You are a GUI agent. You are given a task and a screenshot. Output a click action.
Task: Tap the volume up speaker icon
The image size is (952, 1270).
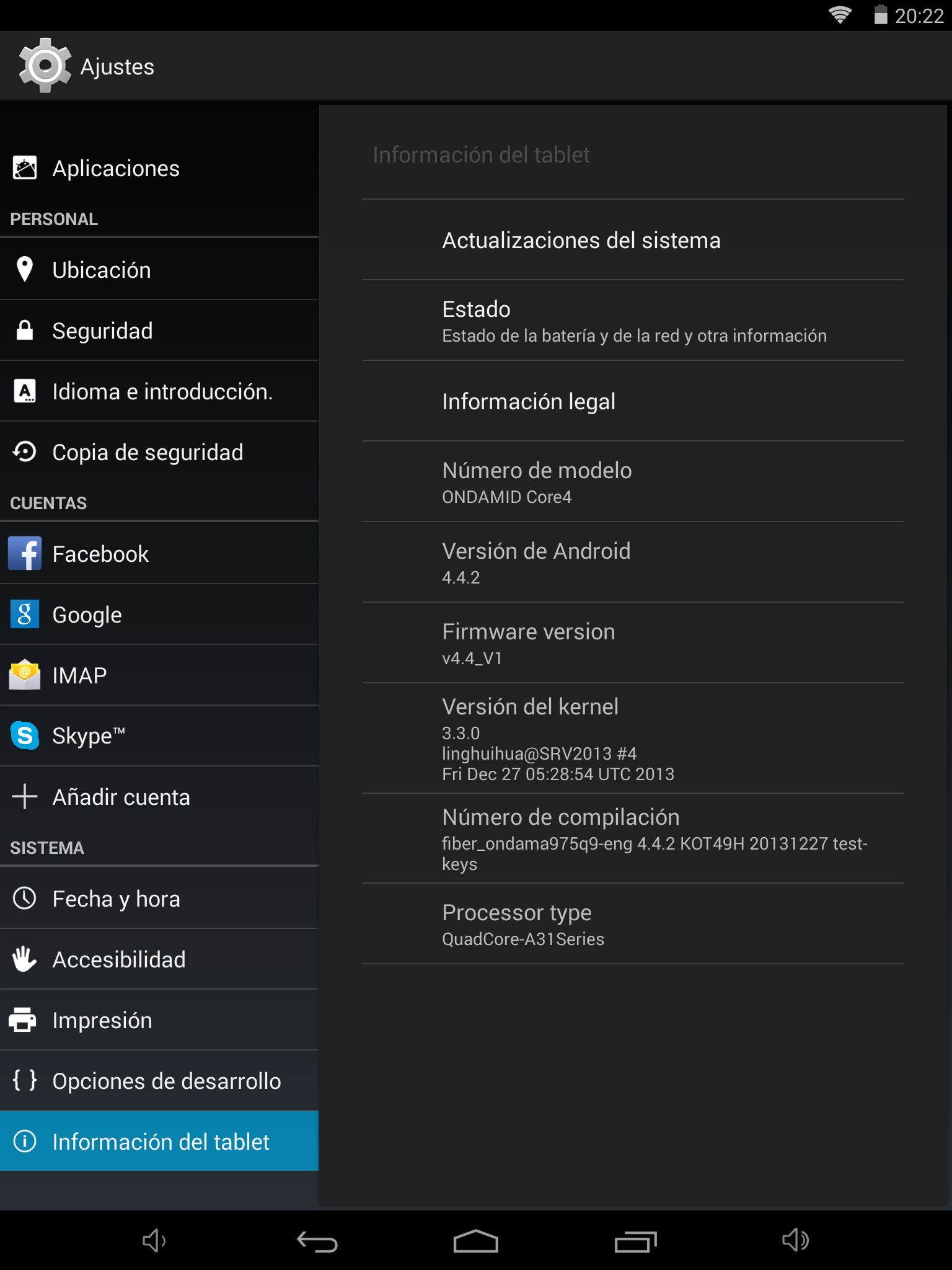pyautogui.click(x=795, y=1240)
